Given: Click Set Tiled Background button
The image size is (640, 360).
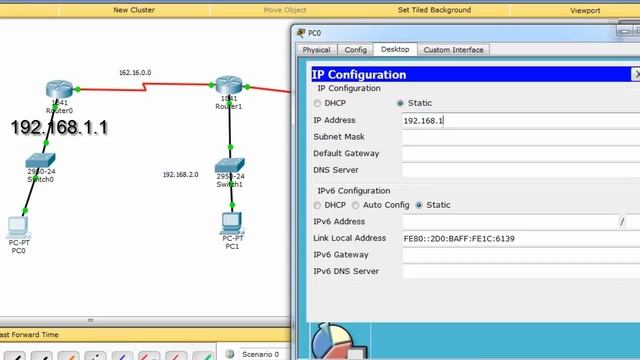Looking at the screenshot, I should 434,10.
